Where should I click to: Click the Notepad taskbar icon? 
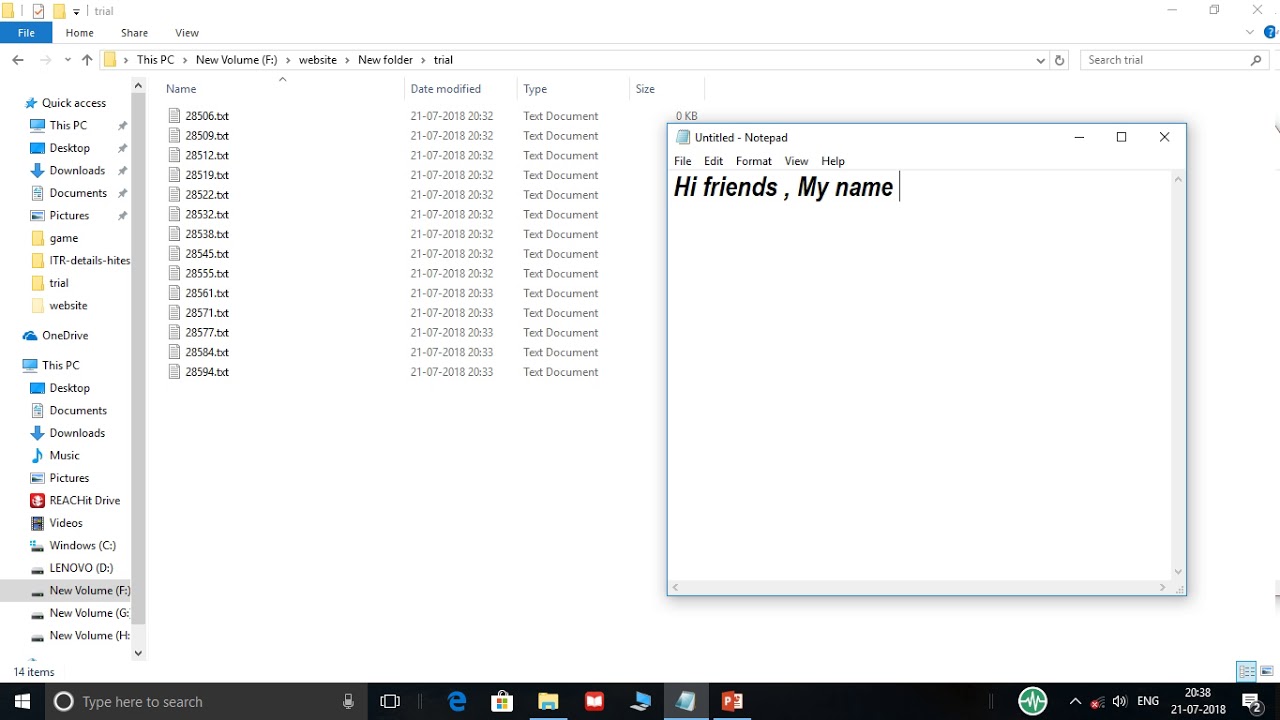pyautogui.click(x=686, y=701)
